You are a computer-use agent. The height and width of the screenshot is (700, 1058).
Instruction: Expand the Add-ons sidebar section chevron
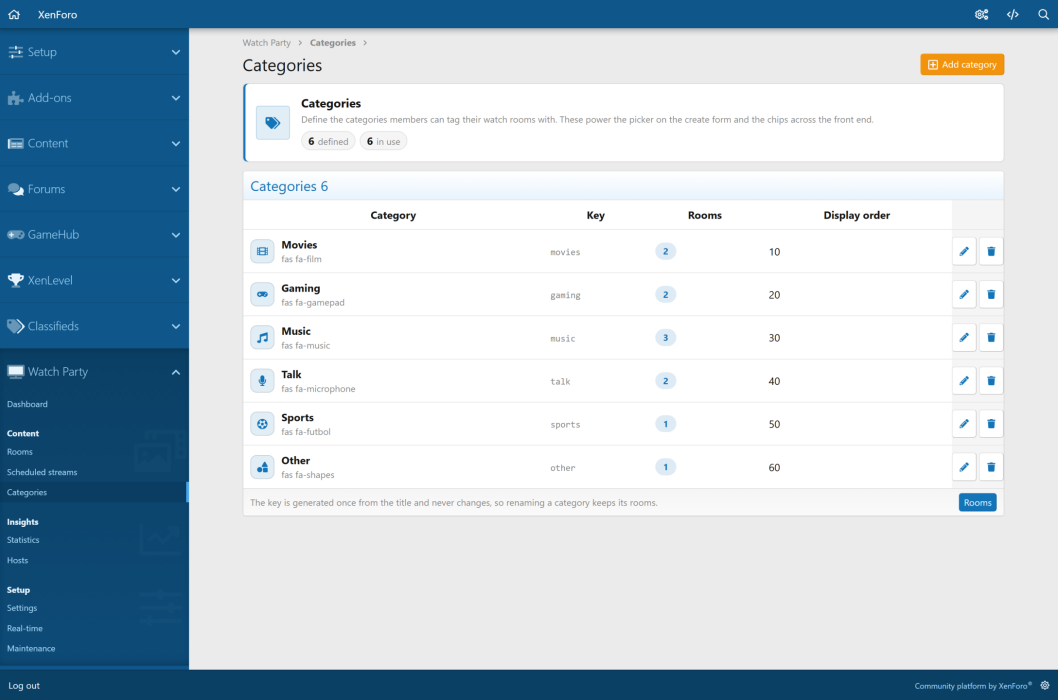(x=175, y=98)
